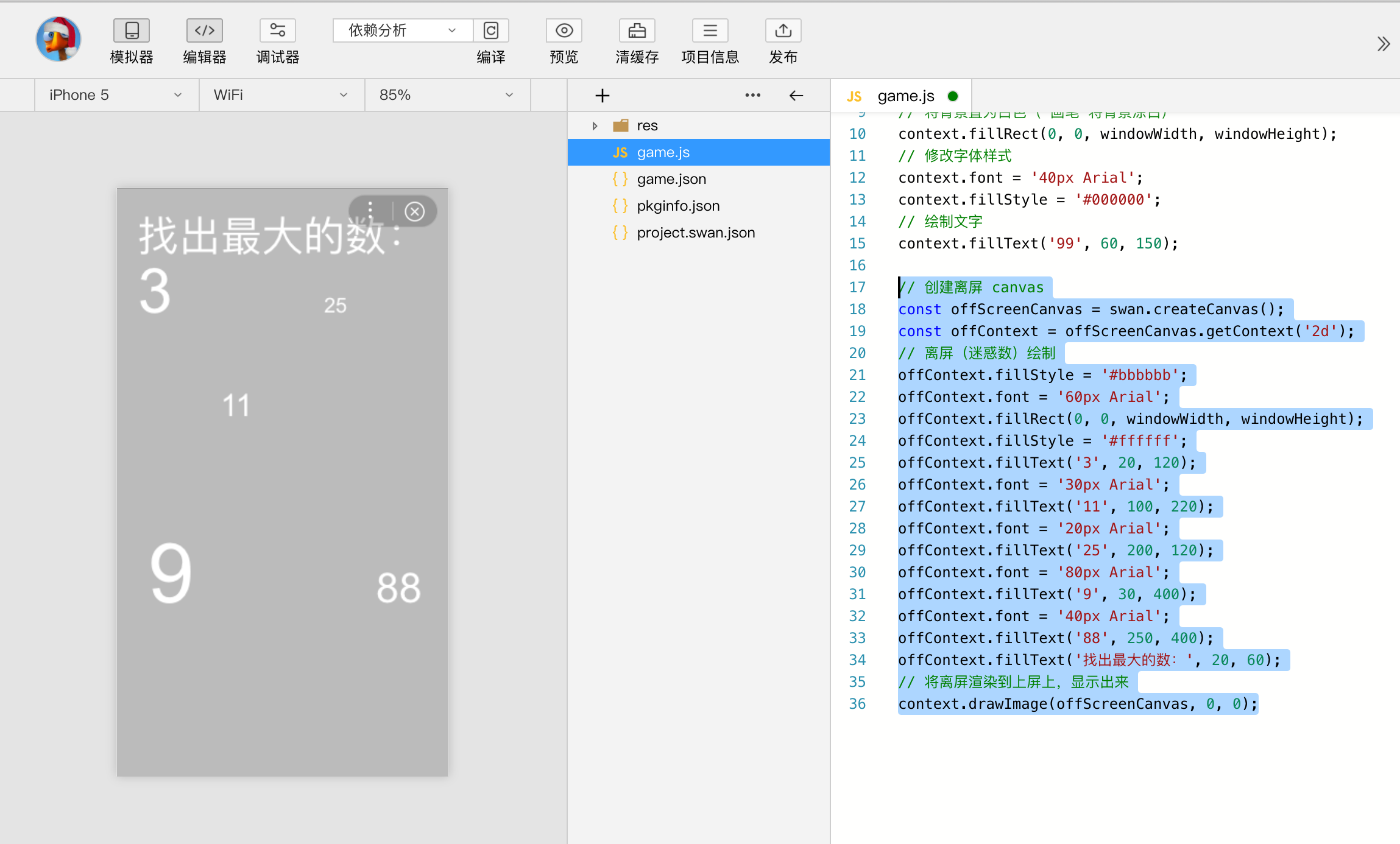This screenshot has height=844, width=1400.
Task: Select game.js in file tree
Action: [699, 152]
